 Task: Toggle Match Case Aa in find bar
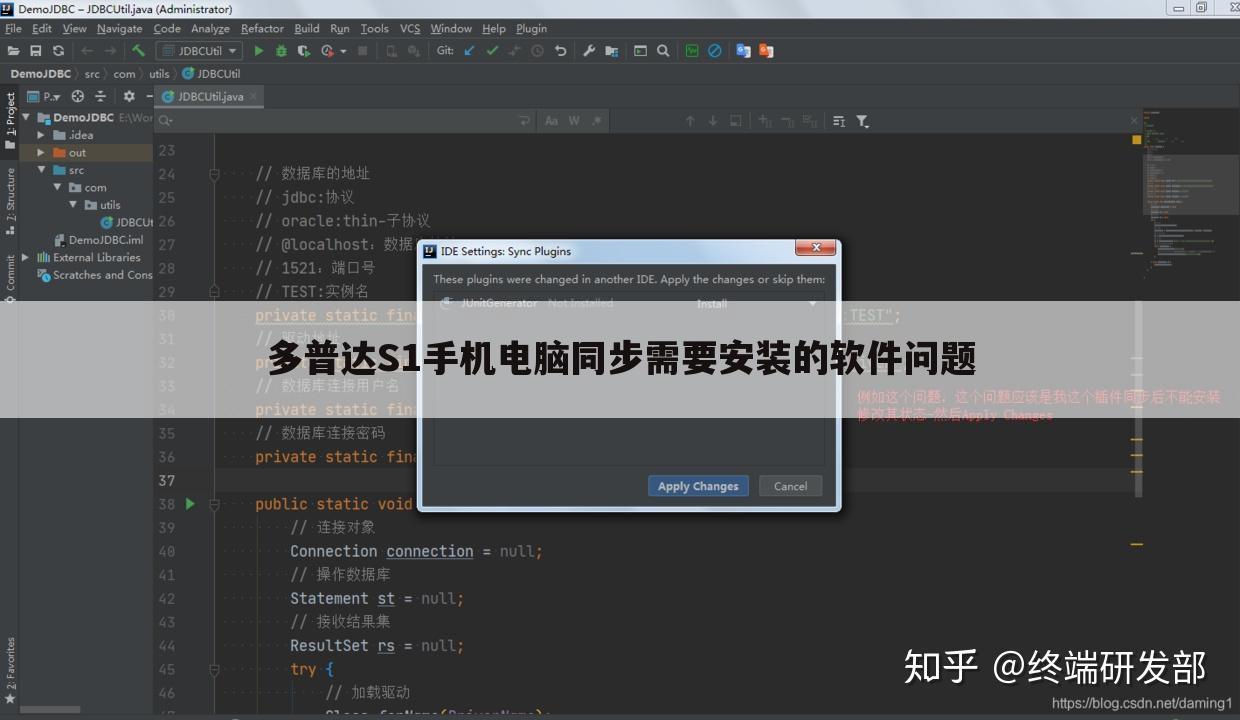(551, 121)
